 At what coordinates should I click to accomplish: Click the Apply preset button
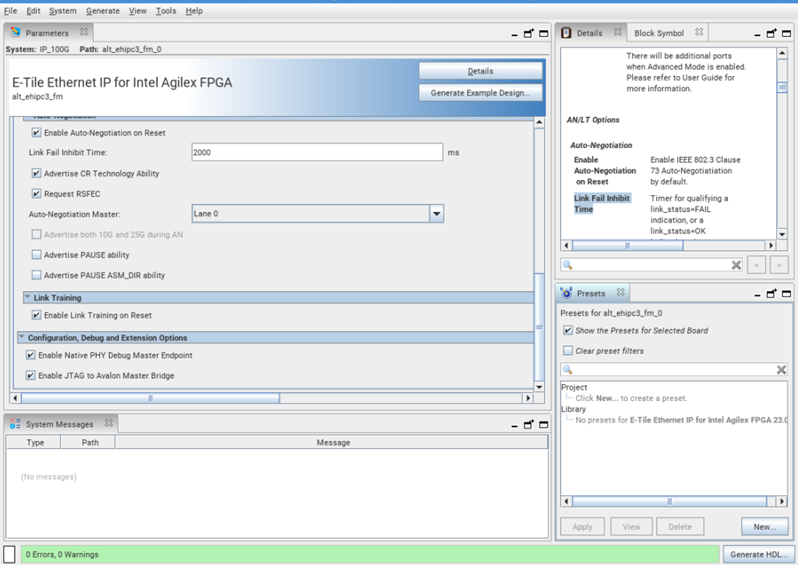click(582, 526)
